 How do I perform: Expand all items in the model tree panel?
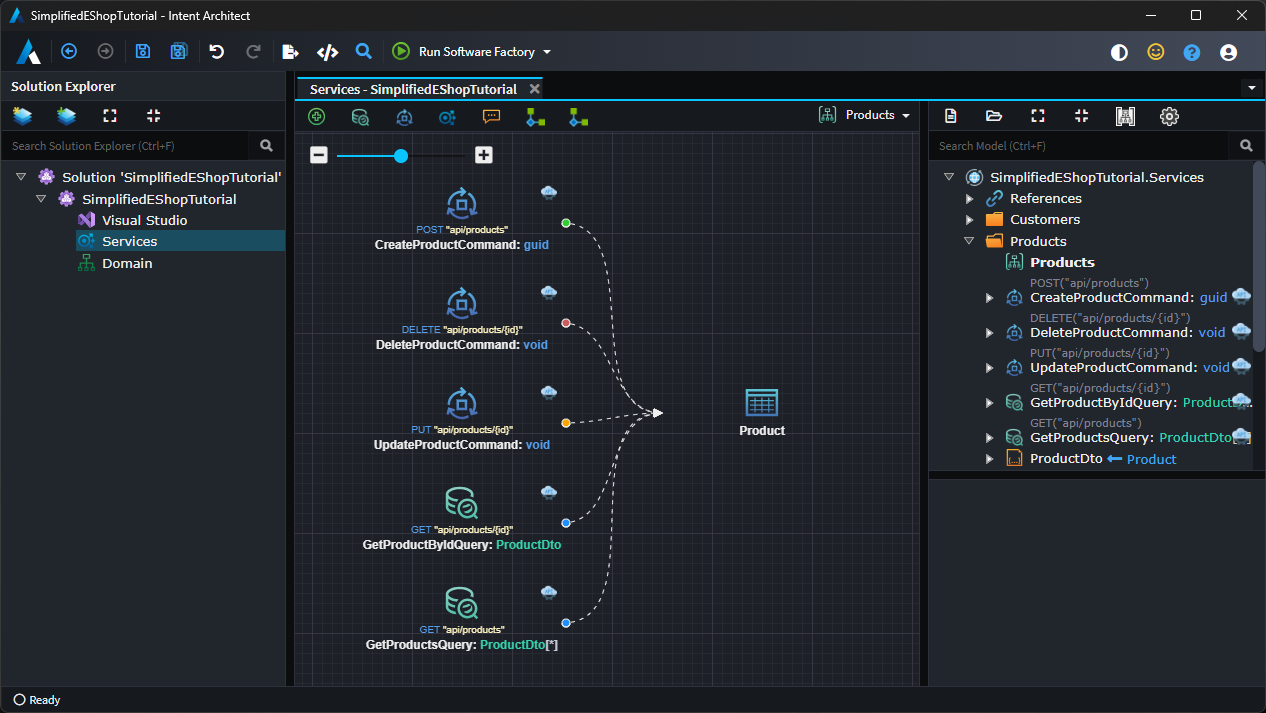tap(1038, 116)
